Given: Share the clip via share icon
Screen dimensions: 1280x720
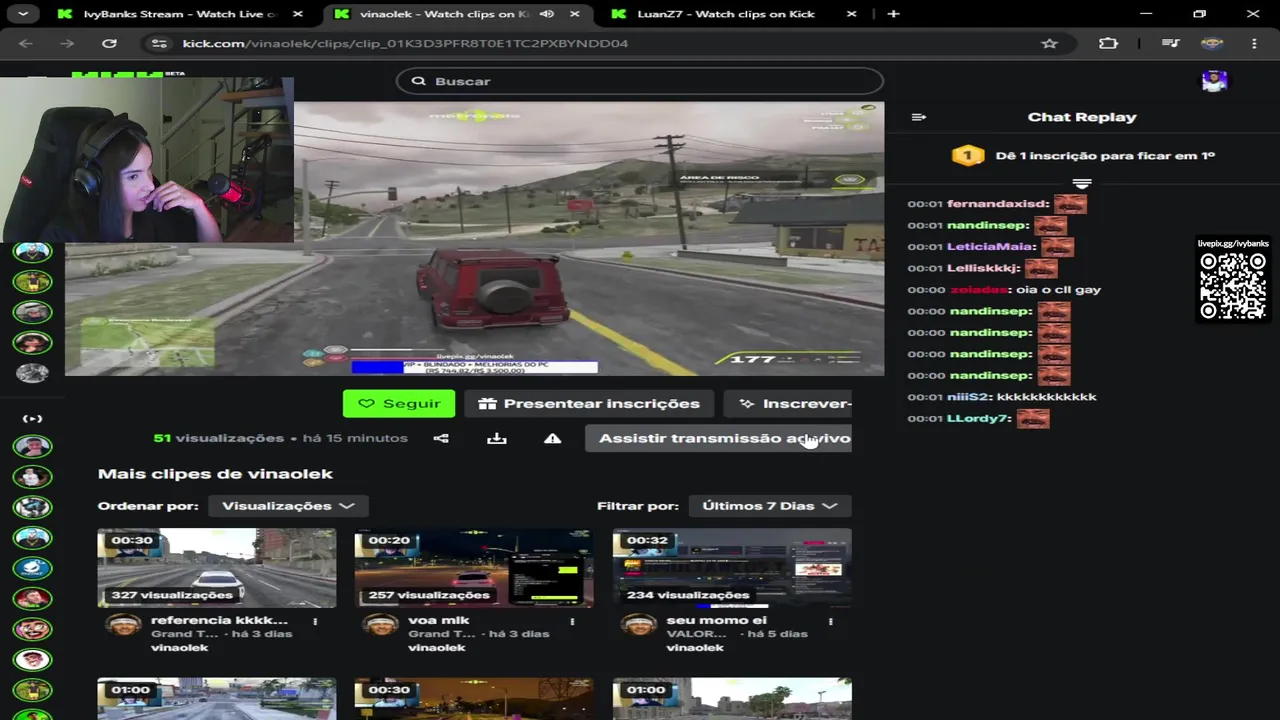Looking at the screenshot, I should coord(441,438).
